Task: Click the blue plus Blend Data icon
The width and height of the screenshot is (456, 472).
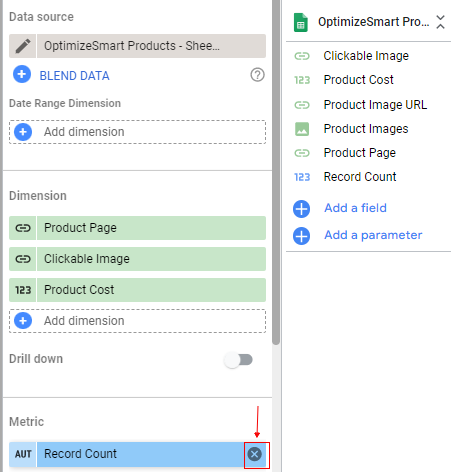Action: (x=22, y=74)
